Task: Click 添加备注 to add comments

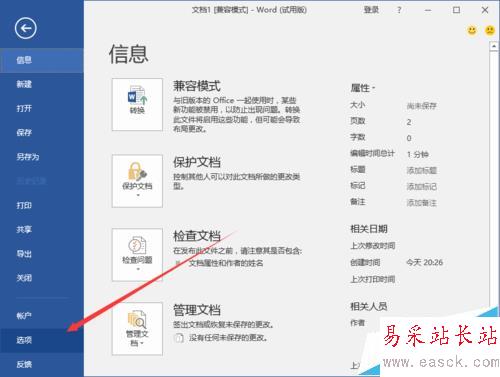Action: pos(422,203)
